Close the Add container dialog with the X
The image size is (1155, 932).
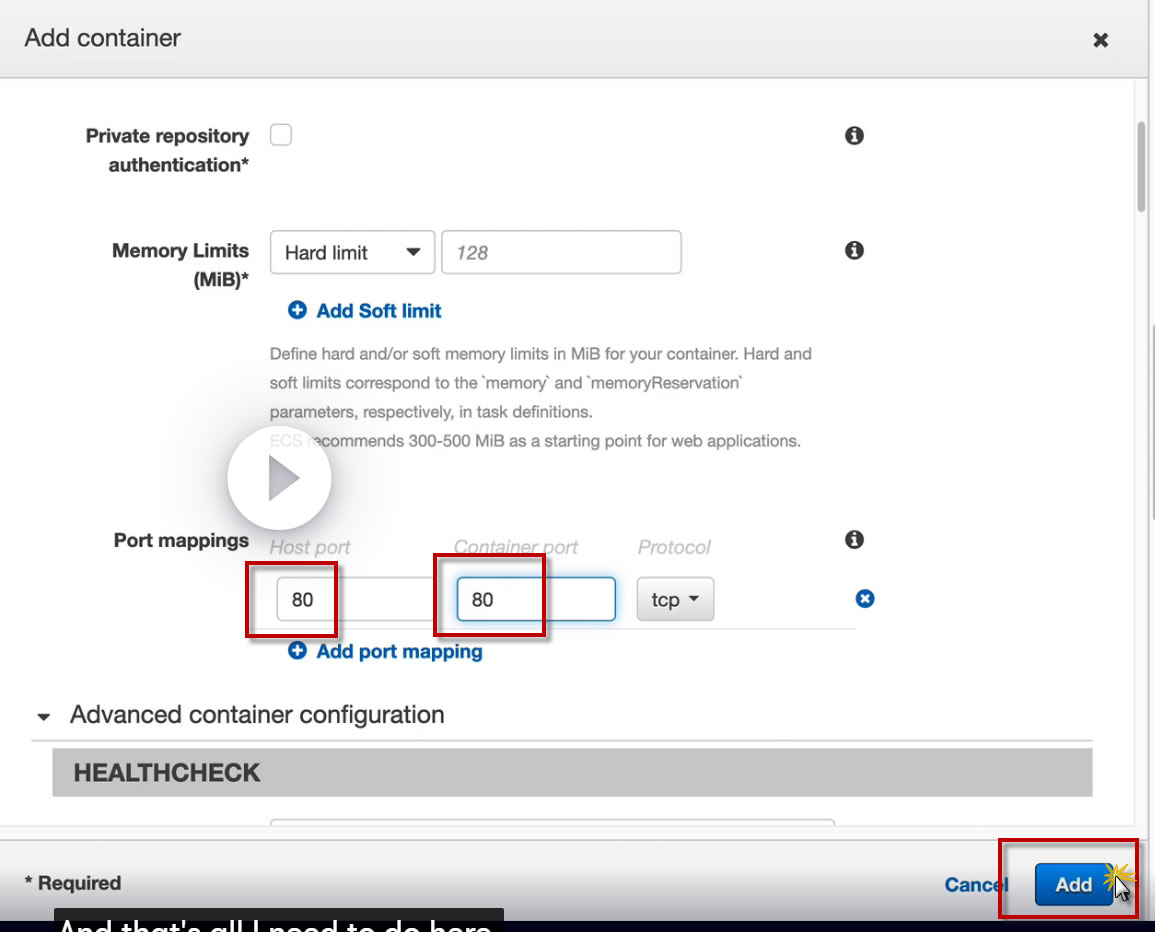[x=1100, y=40]
